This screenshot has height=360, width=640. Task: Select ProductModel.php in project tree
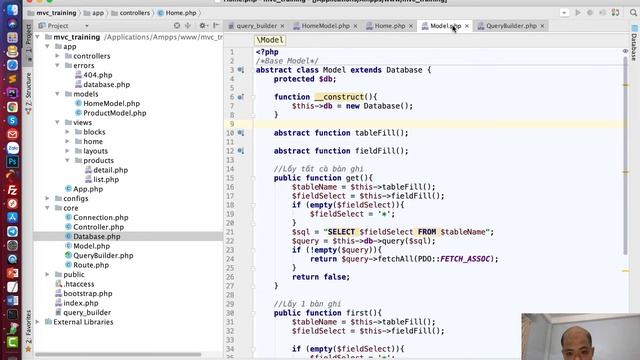pos(115,113)
